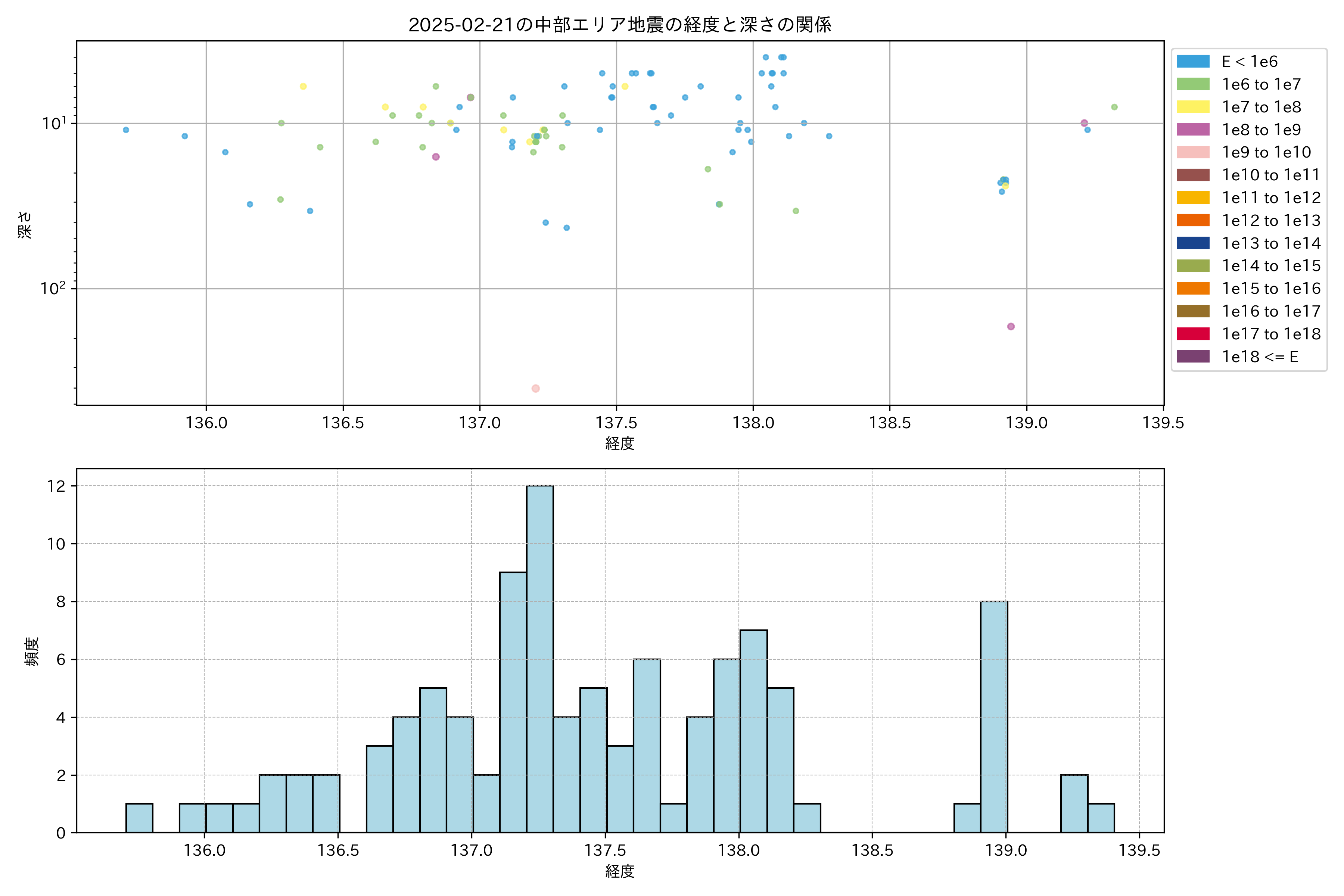
Task: Click the dark blue '1e13 to 1e14' swatch
Action: 1192,243
